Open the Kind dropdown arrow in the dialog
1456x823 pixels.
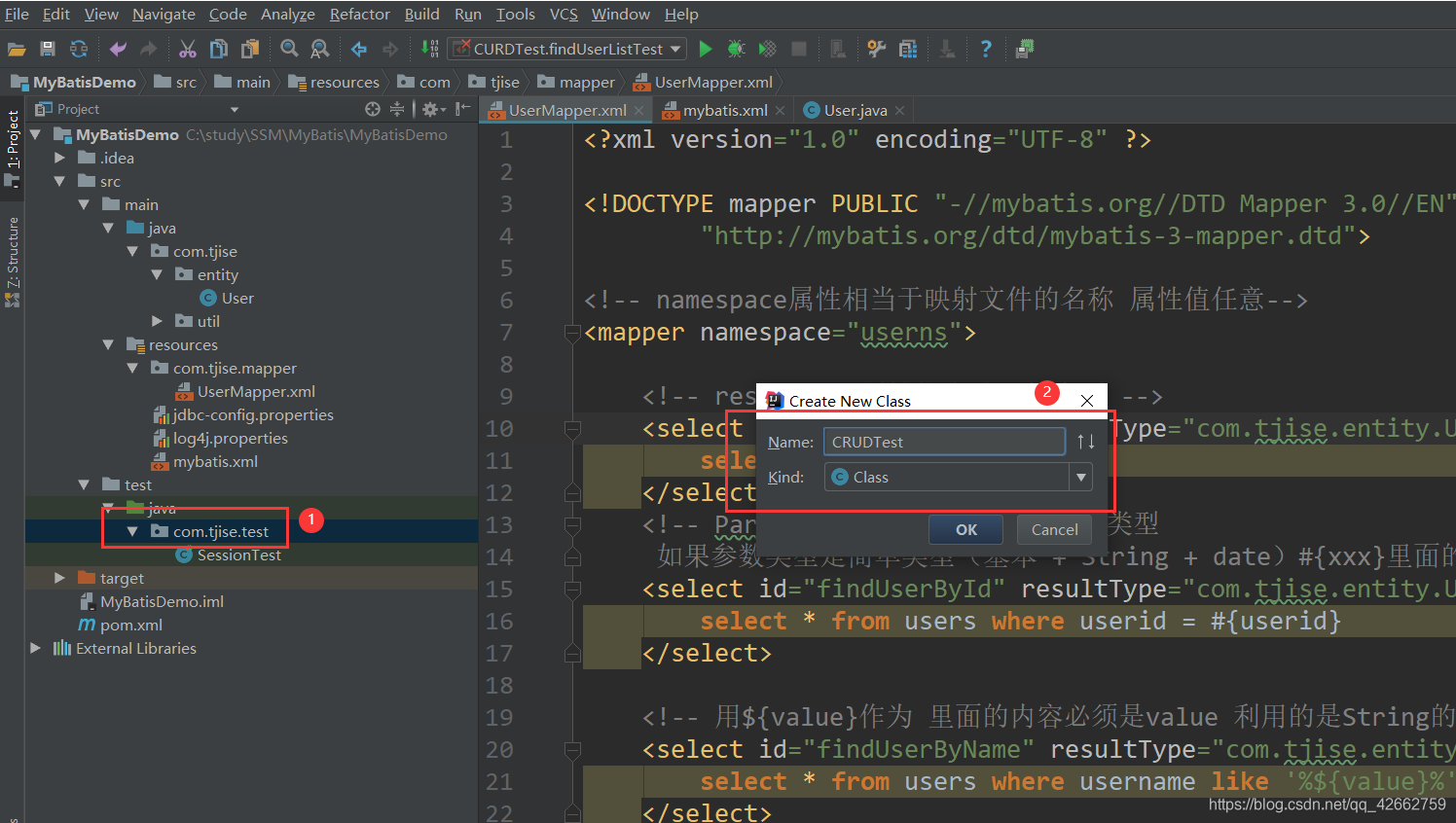coord(1080,477)
